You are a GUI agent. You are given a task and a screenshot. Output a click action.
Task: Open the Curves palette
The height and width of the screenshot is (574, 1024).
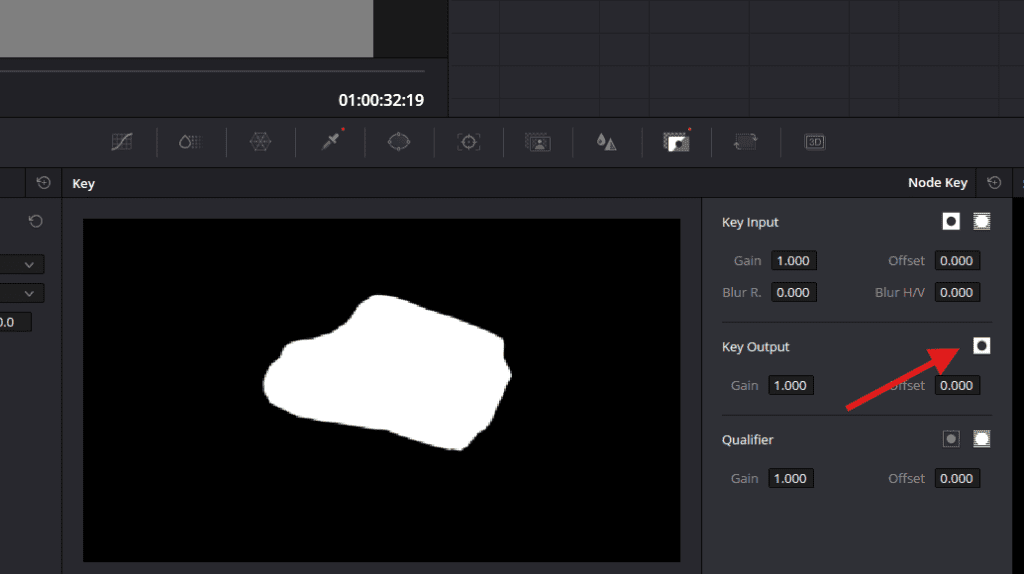tap(121, 142)
